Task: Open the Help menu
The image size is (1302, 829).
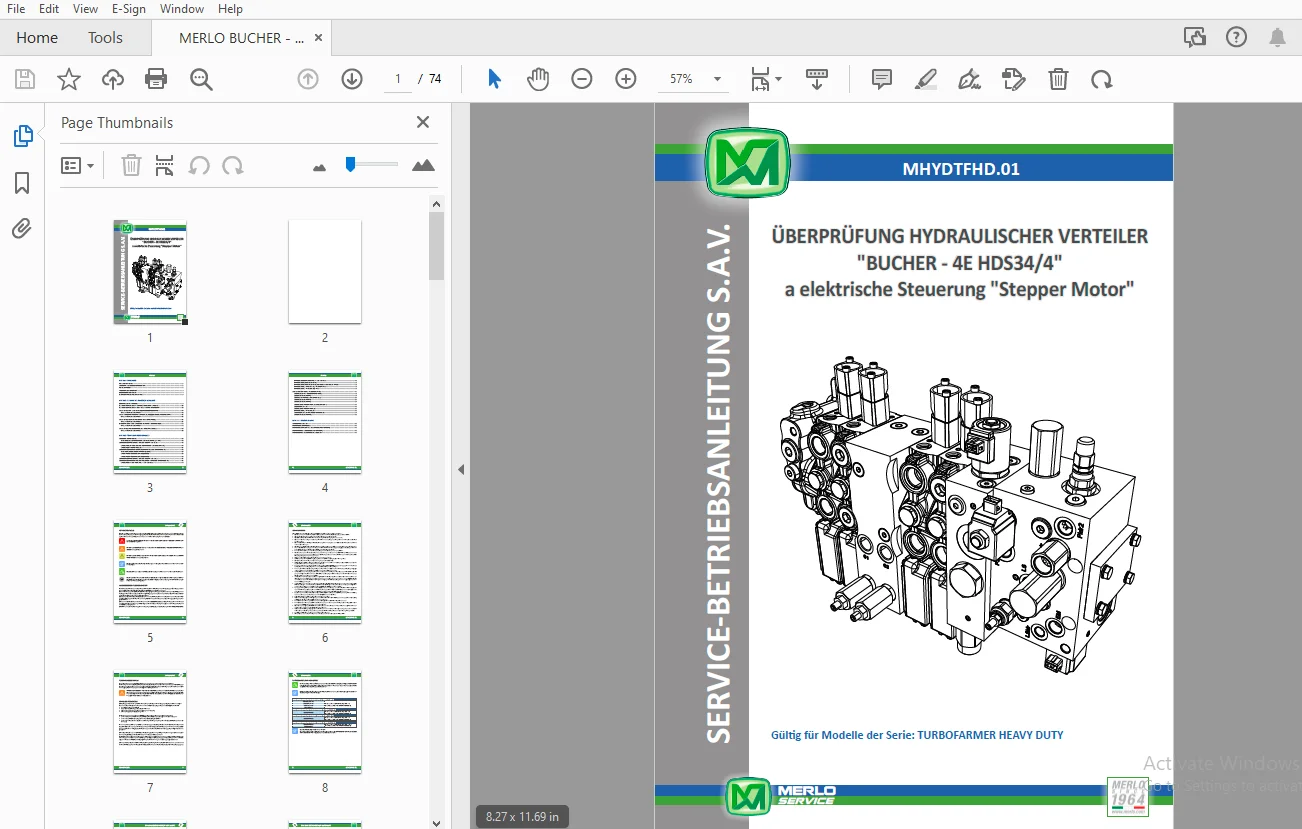Action: pos(230,9)
